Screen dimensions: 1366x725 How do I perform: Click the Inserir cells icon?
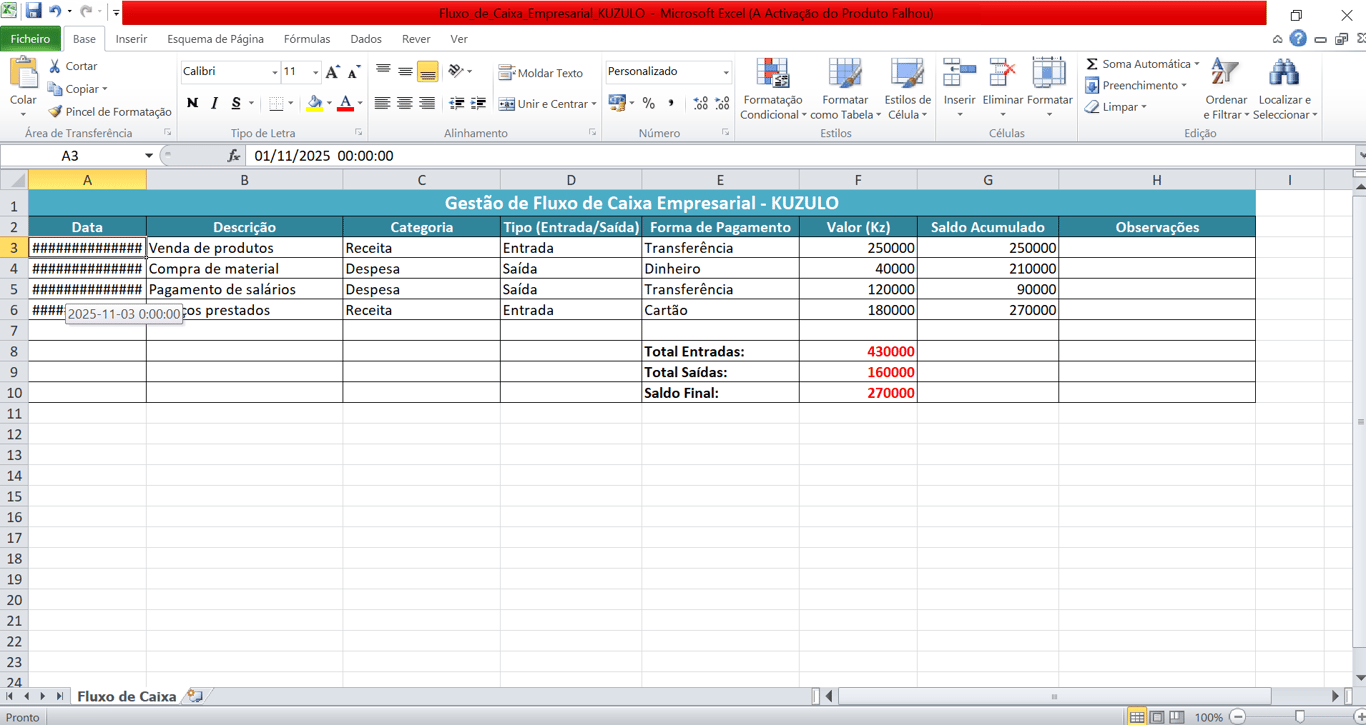(x=959, y=72)
